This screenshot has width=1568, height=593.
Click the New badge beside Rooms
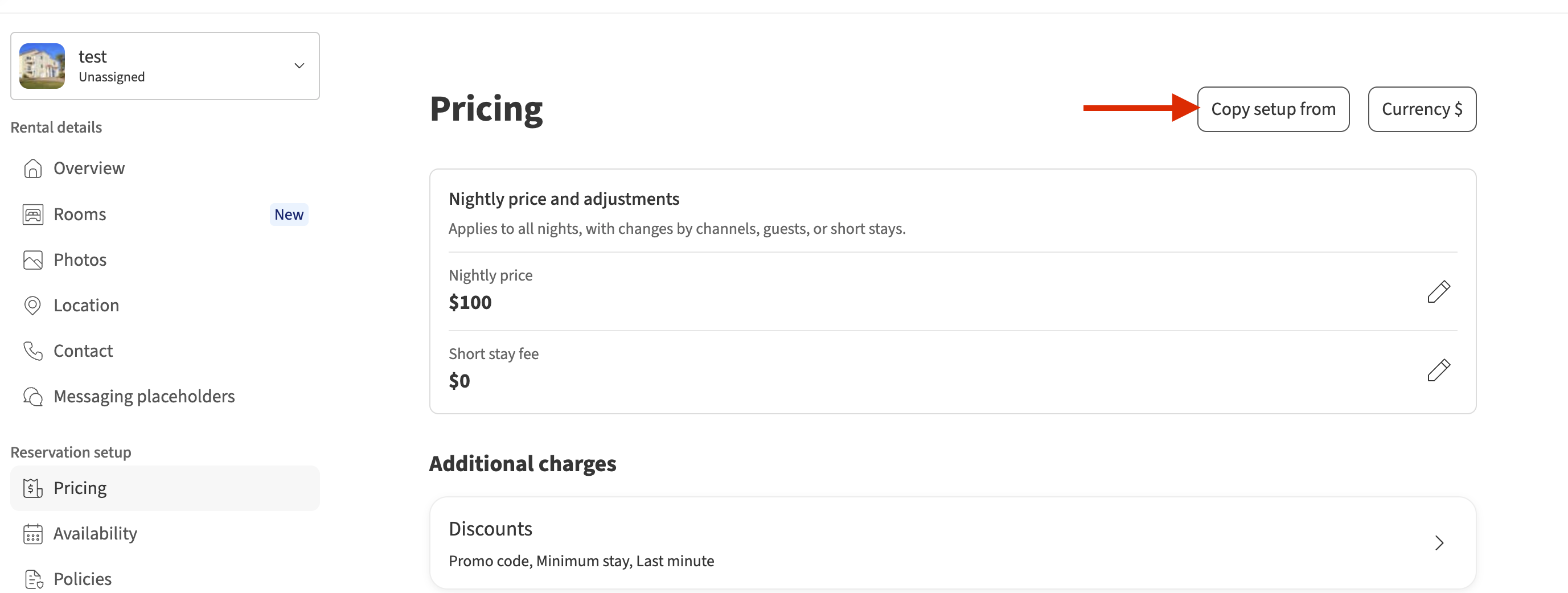pyautogui.click(x=289, y=215)
